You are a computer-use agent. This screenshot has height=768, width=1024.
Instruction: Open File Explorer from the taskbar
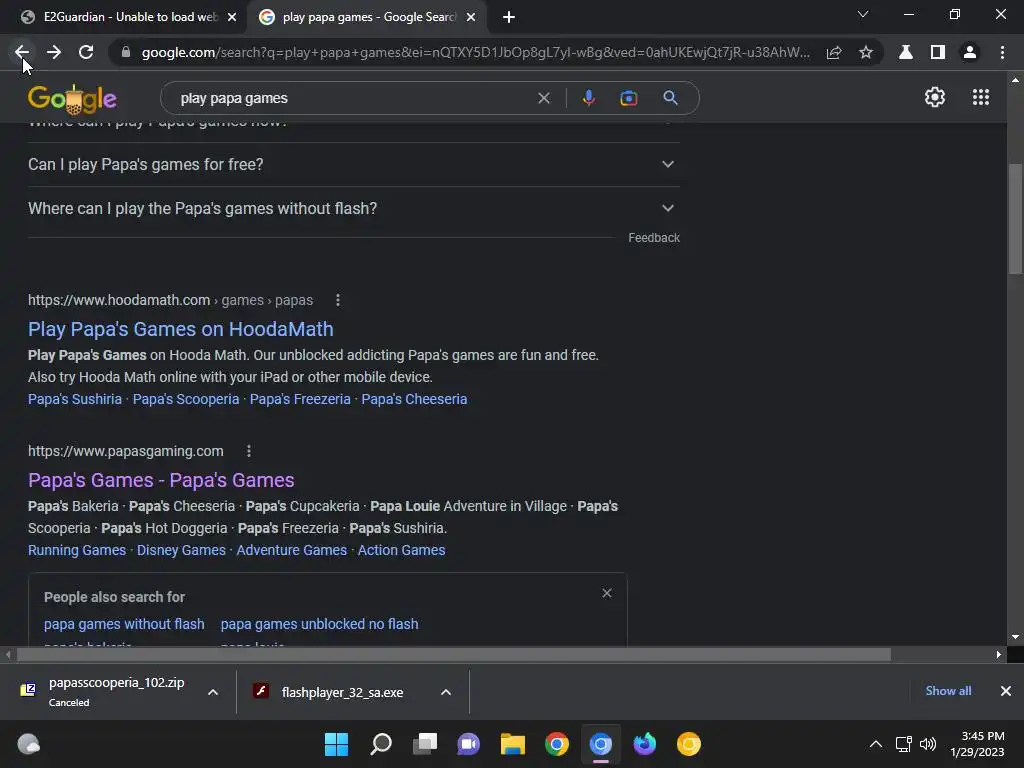513,744
